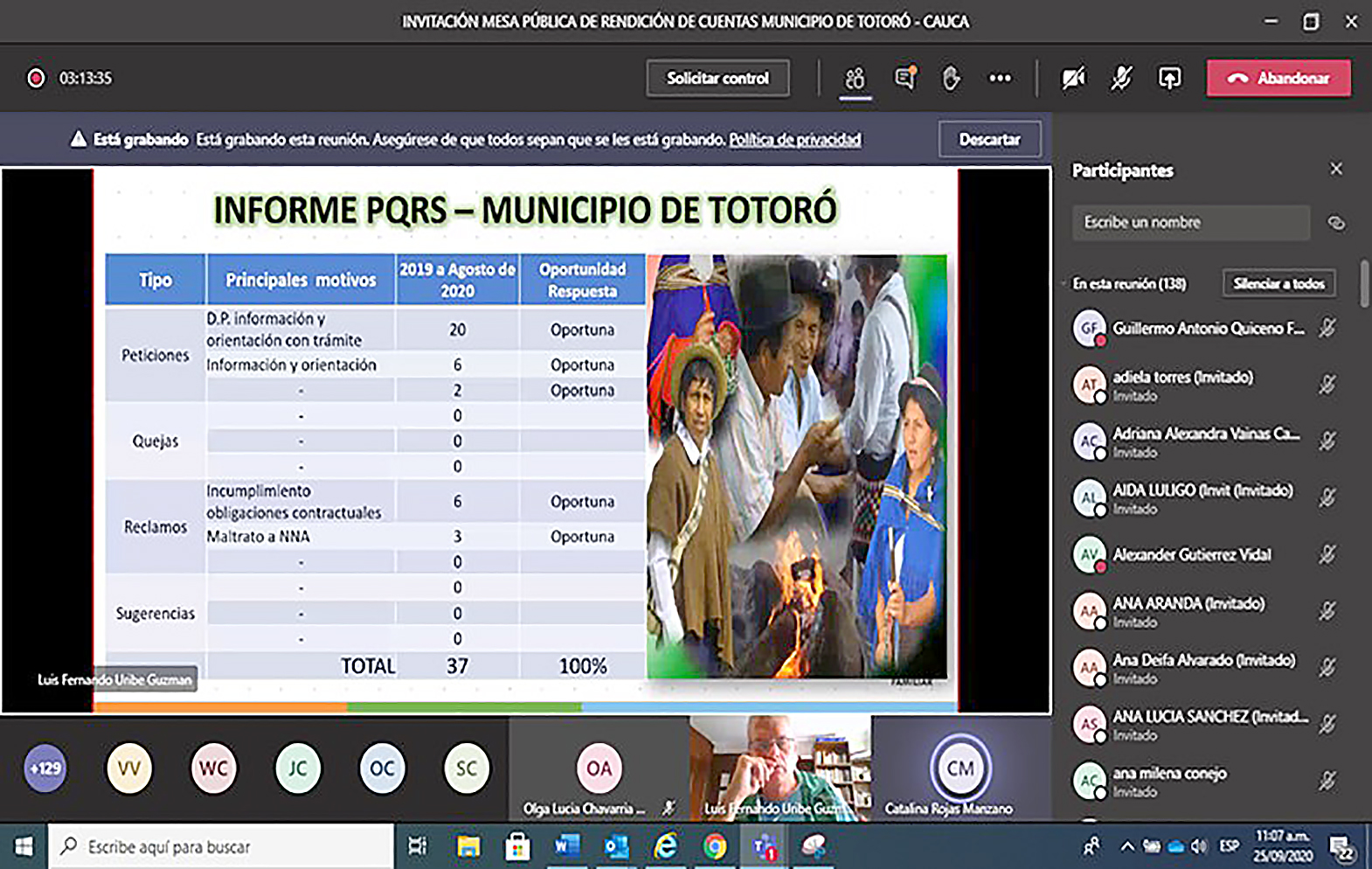Toggle the camera on or off
1372x869 pixels.
coord(1073,79)
